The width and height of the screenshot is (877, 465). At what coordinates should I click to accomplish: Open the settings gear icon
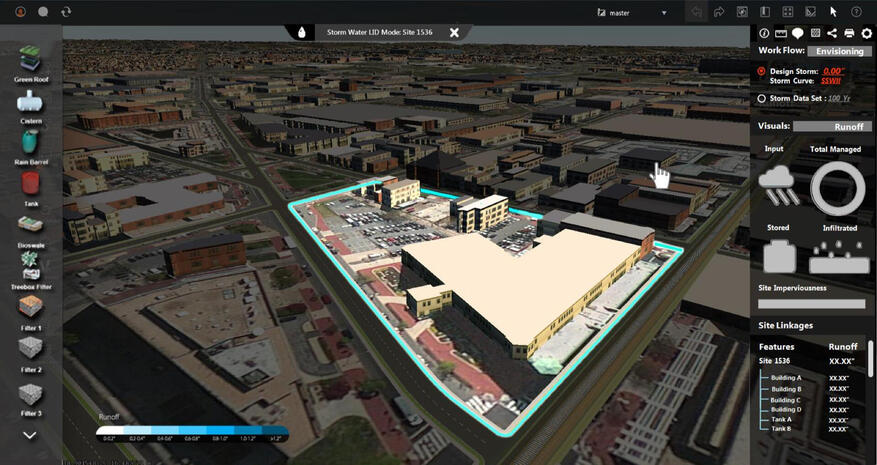click(x=866, y=34)
